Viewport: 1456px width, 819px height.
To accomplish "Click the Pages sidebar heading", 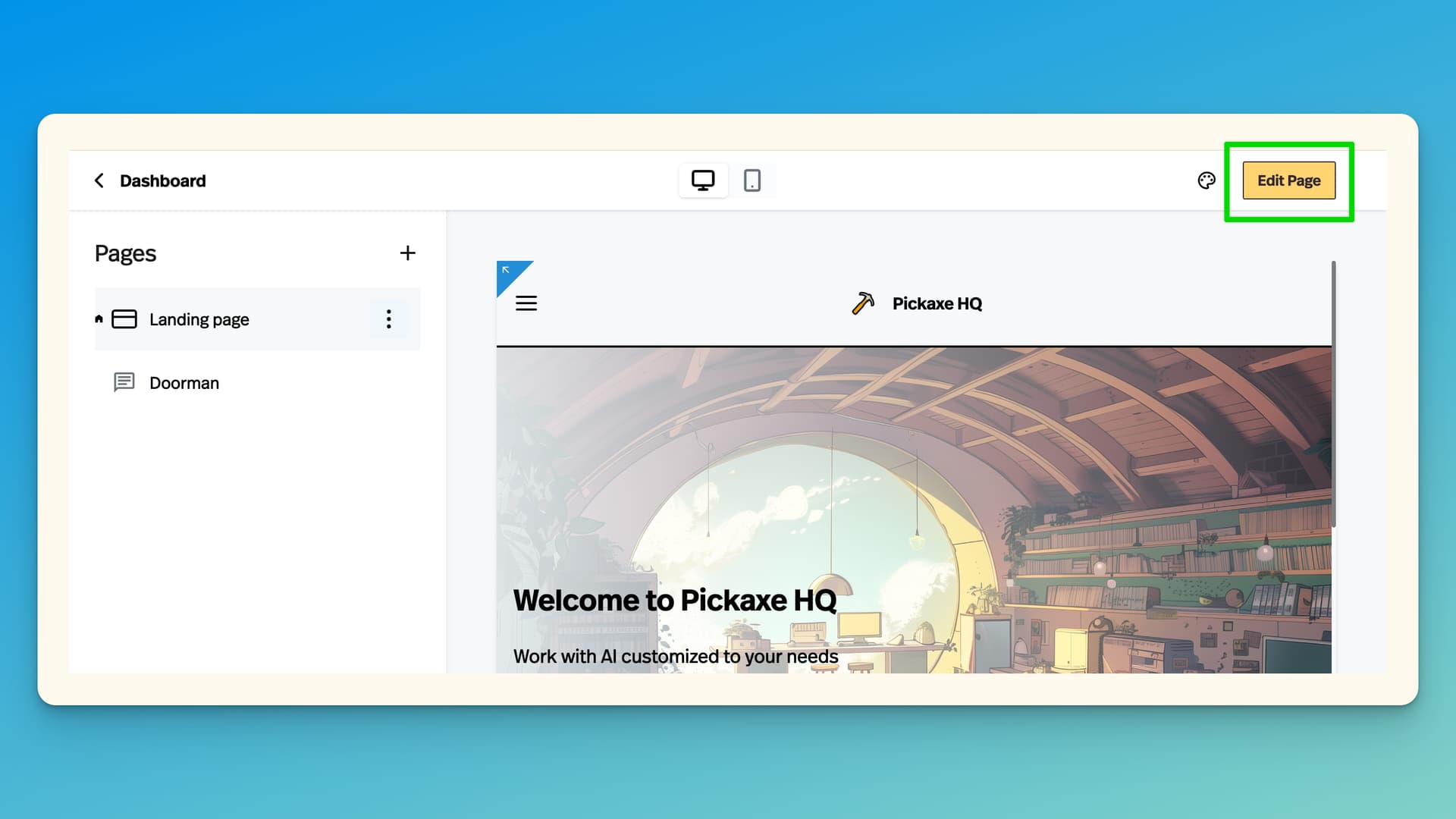I will click(x=125, y=253).
